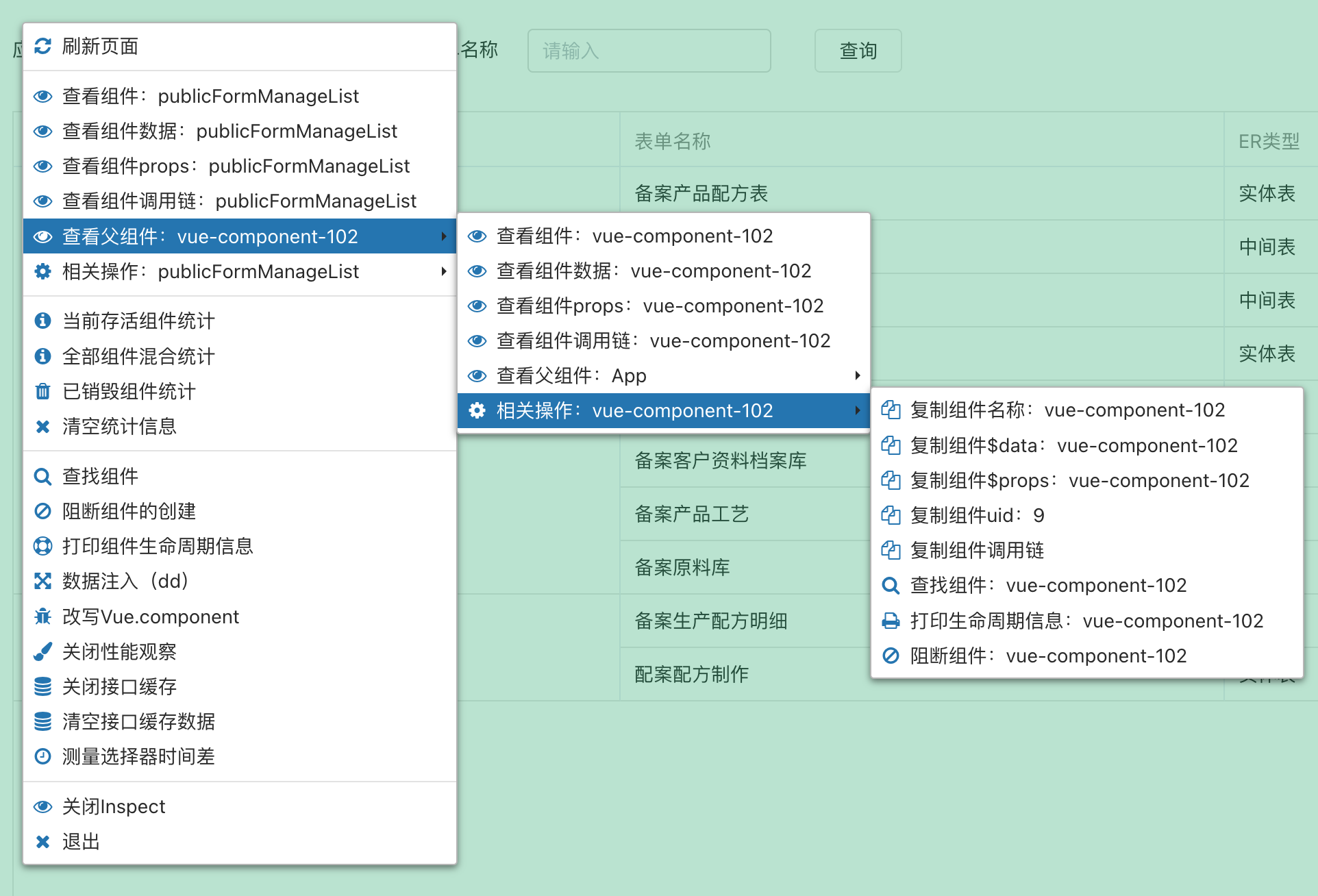
Task: Expand 相关操作: publicFormManageList submenu arrow
Action: [x=444, y=271]
